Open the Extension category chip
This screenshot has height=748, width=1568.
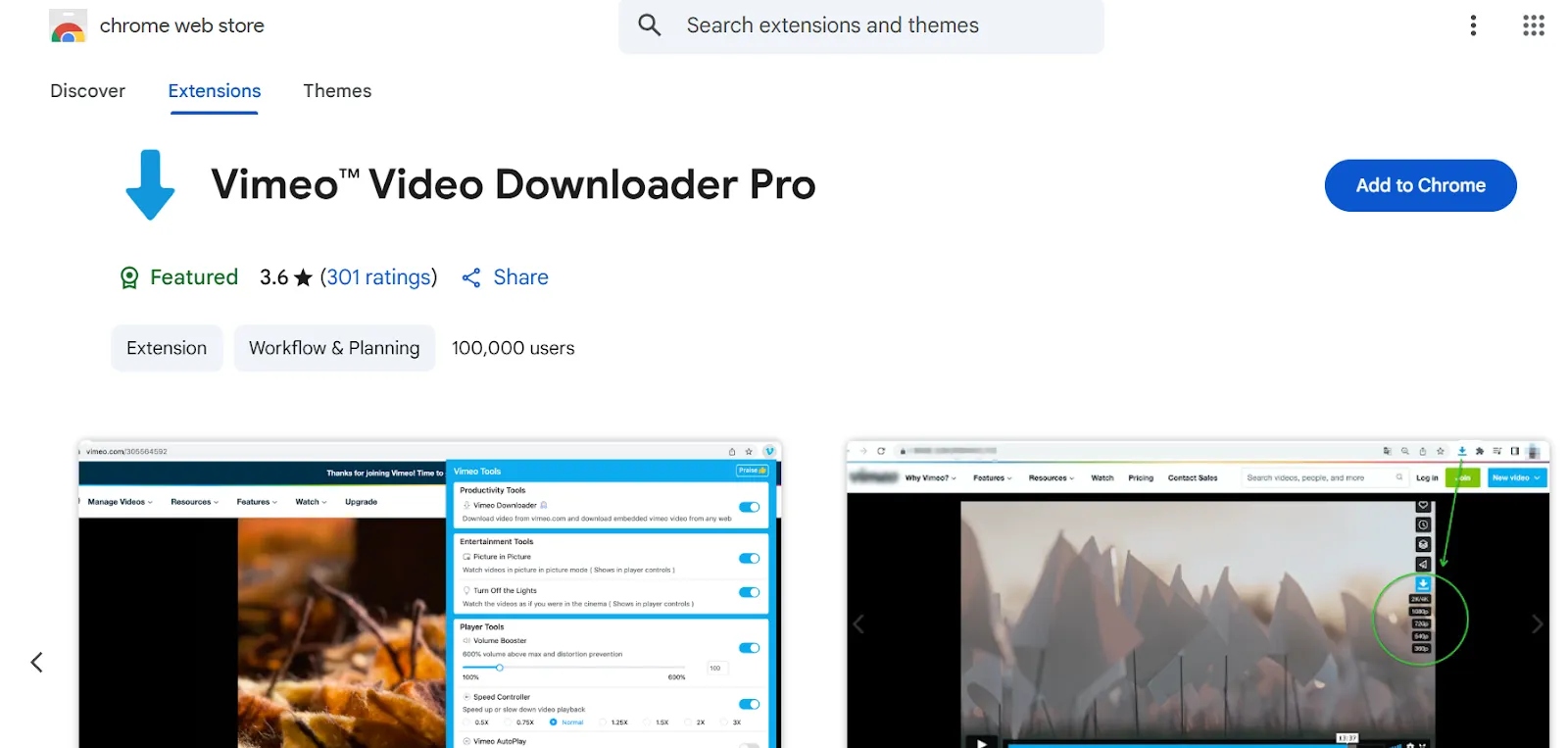click(167, 348)
